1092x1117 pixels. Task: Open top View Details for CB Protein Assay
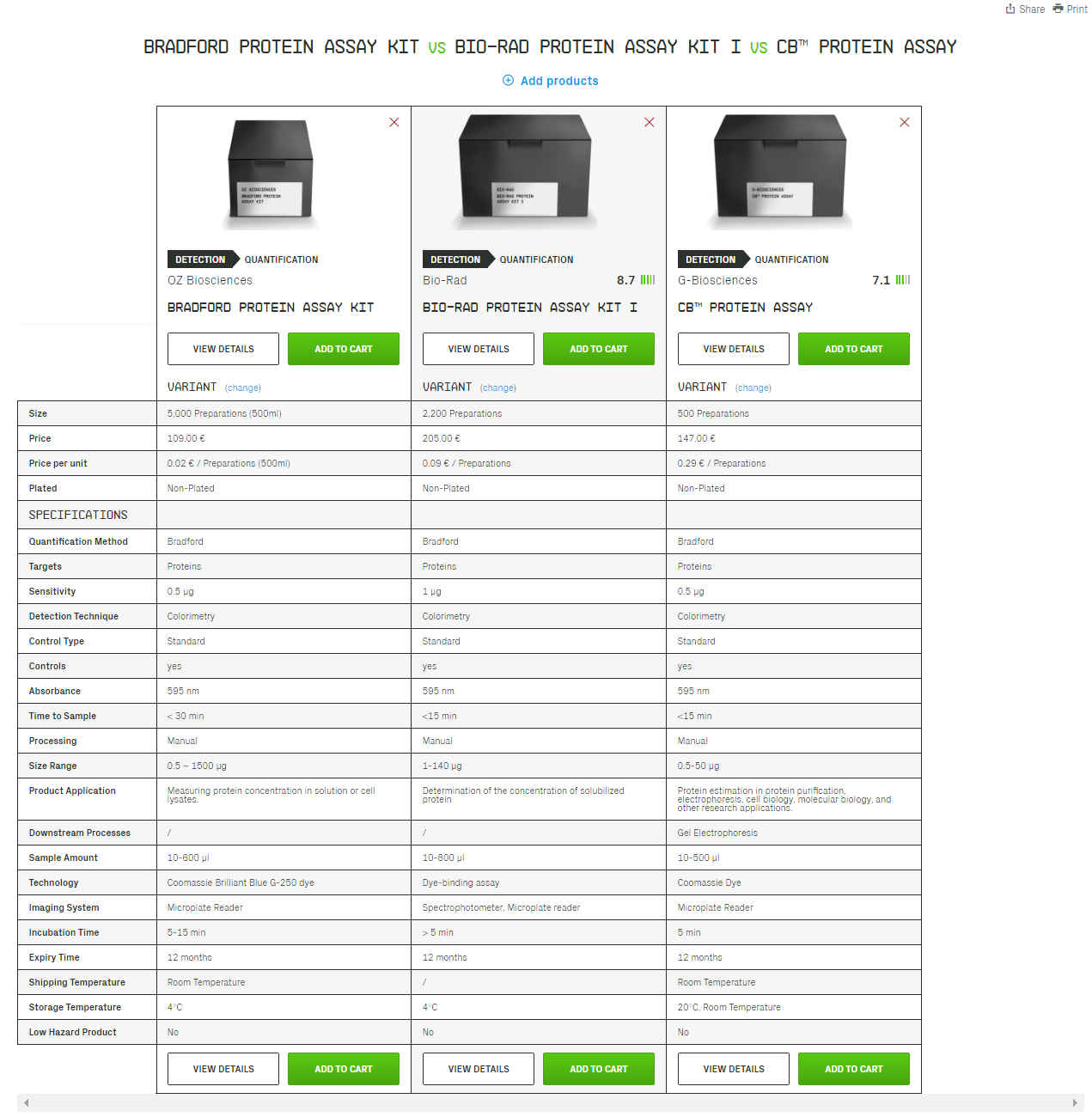click(x=734, y=349)
